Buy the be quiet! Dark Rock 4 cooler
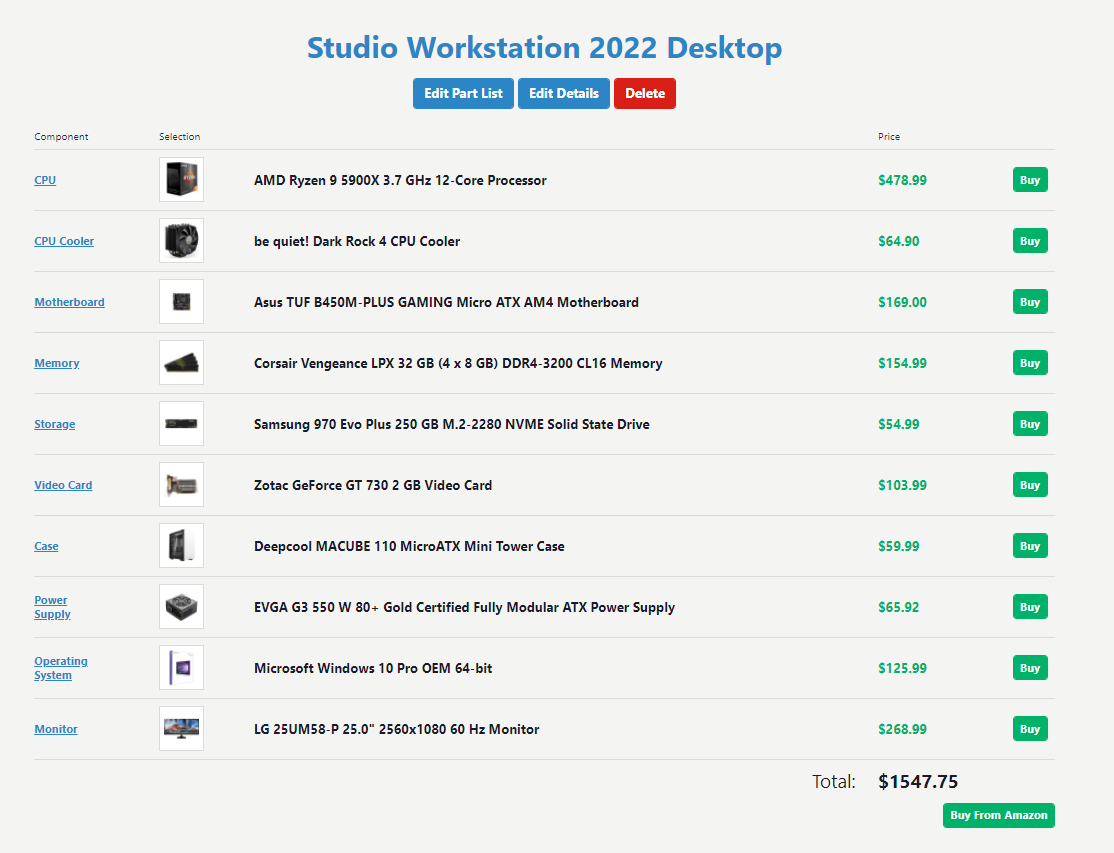This screenshot has height=853, width=1114. coord(1030,241)
